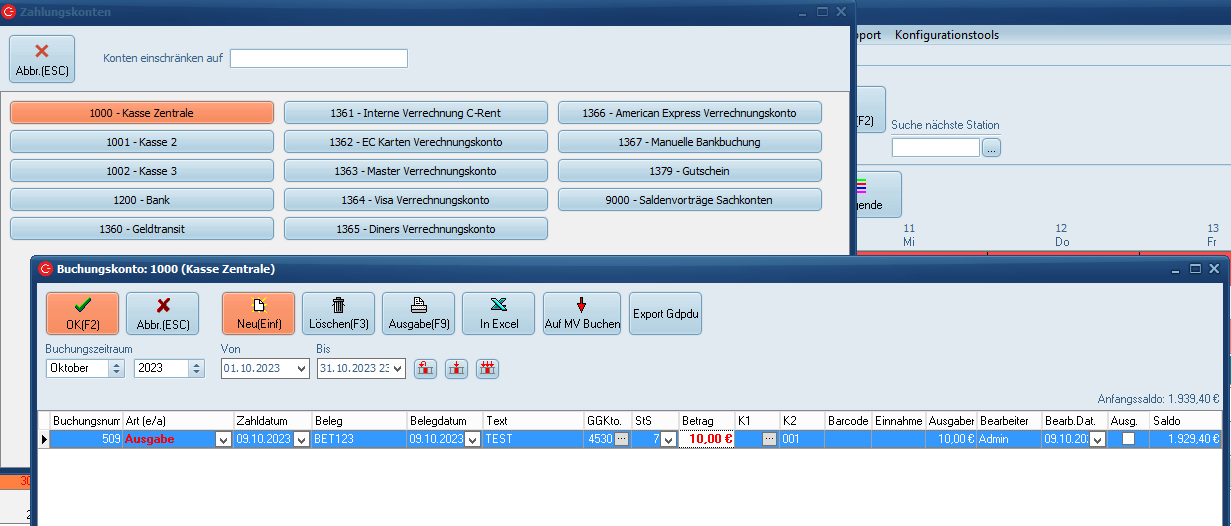This screenshot has height=526, width=1231.
Task: Open the Konfigurationstools menu
Action: (x=946, y=35)
